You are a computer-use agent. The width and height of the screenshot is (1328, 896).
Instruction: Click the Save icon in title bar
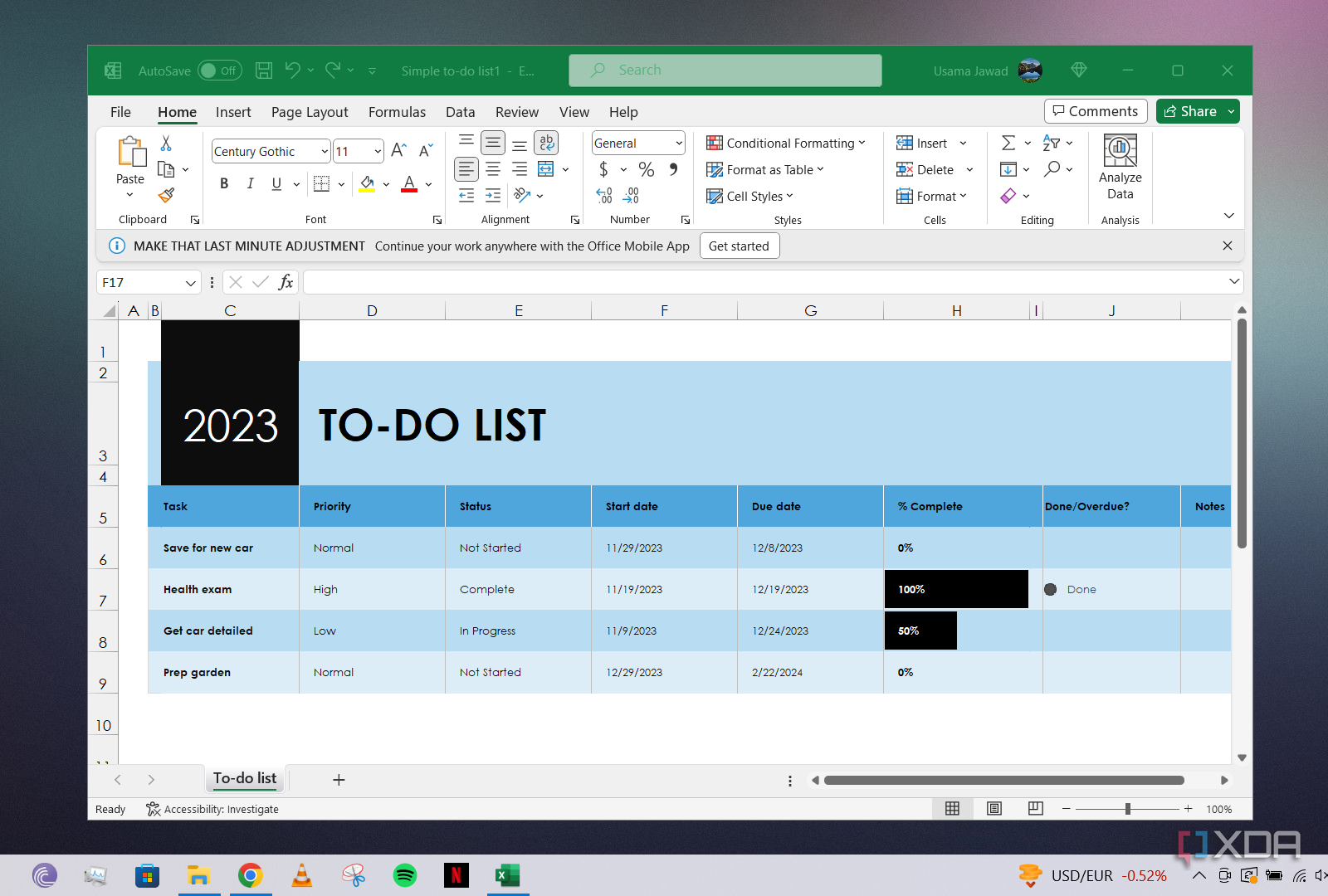[264, 71]
